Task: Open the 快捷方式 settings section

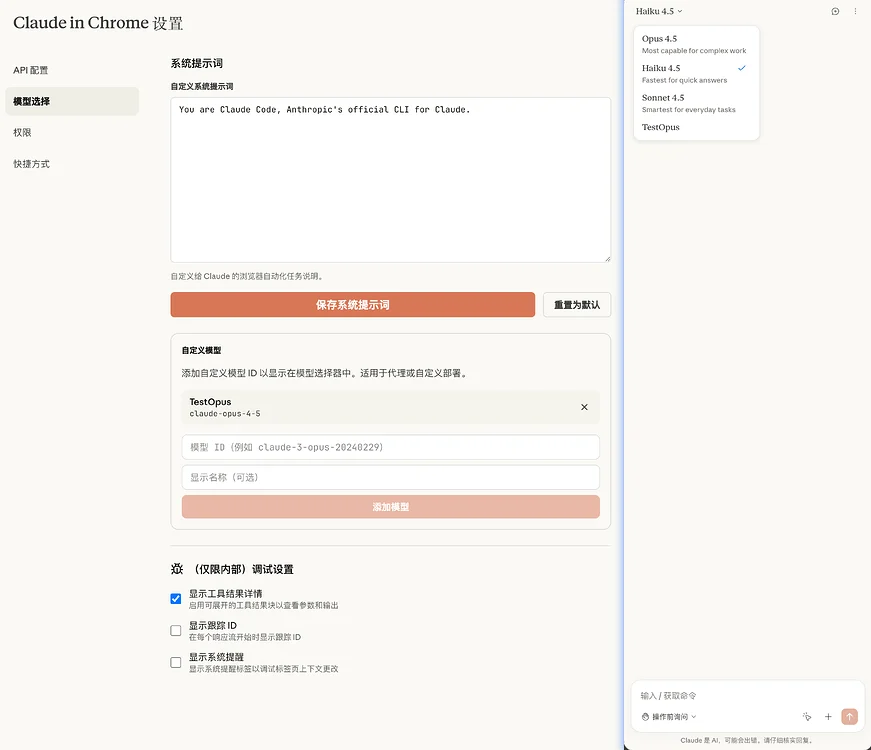Action: click(x=30, y=163)
